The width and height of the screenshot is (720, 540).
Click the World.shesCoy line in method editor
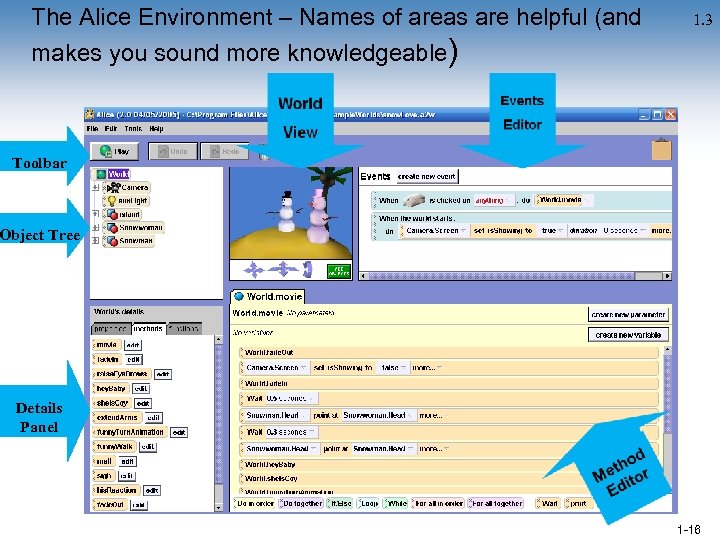click(x=449, y=478)
